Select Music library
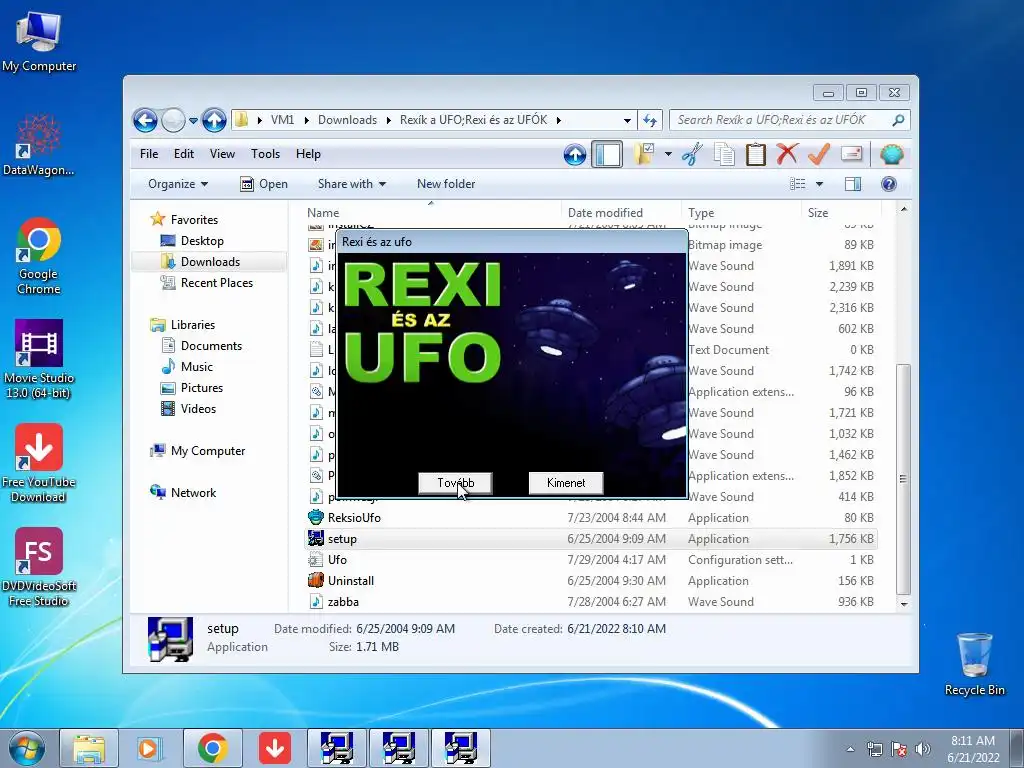 [x=197, y=367]
